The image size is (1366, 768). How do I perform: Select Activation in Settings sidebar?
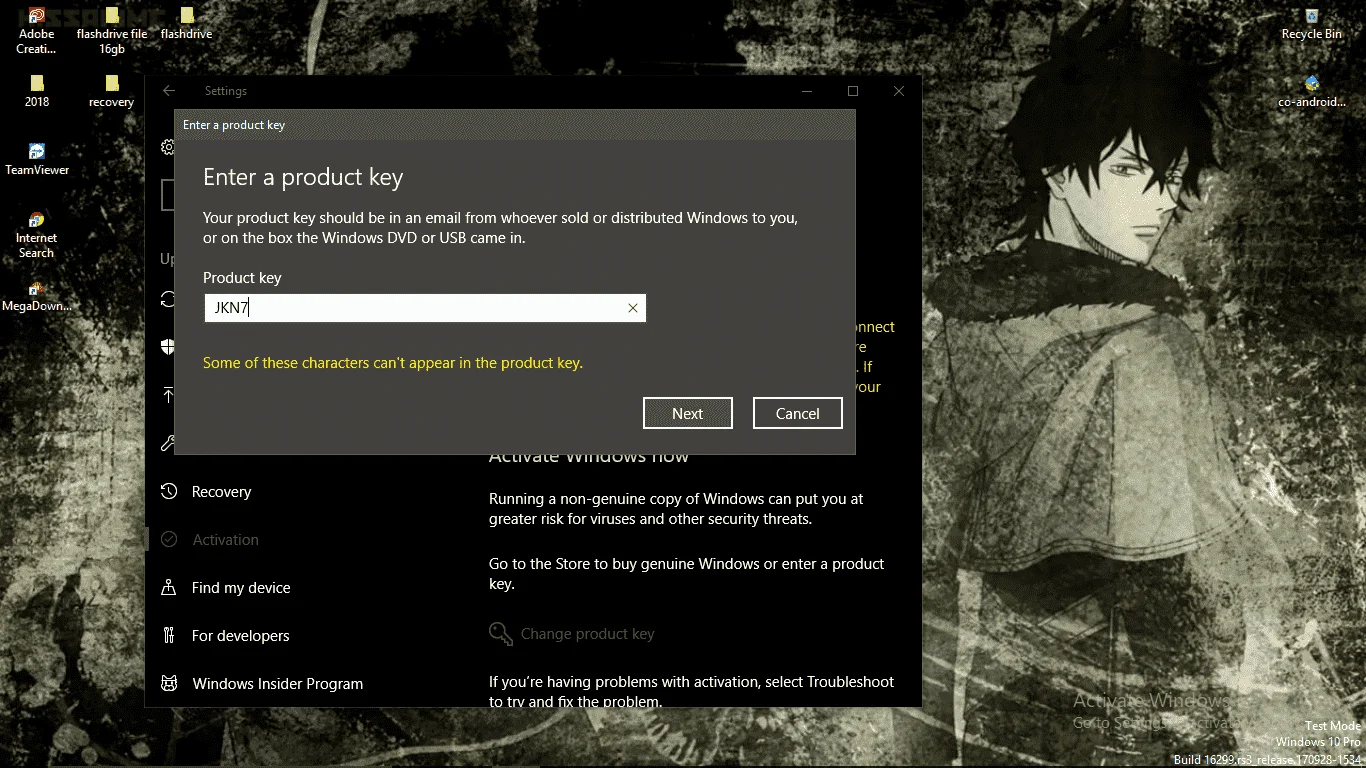[225, 539]
